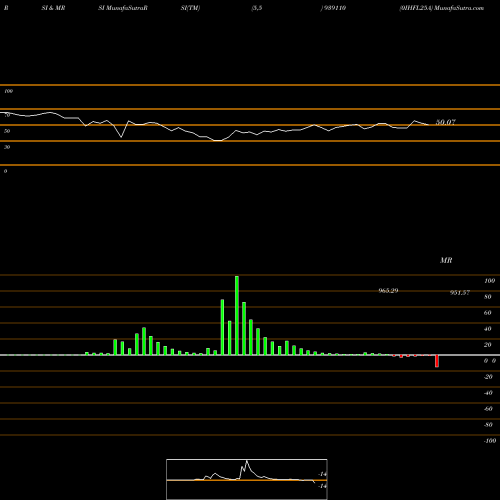Image resolution: width=500 pixels, height=500 pixels.
Task: Click the -60 label on MR axis
Action: (488, 409)
